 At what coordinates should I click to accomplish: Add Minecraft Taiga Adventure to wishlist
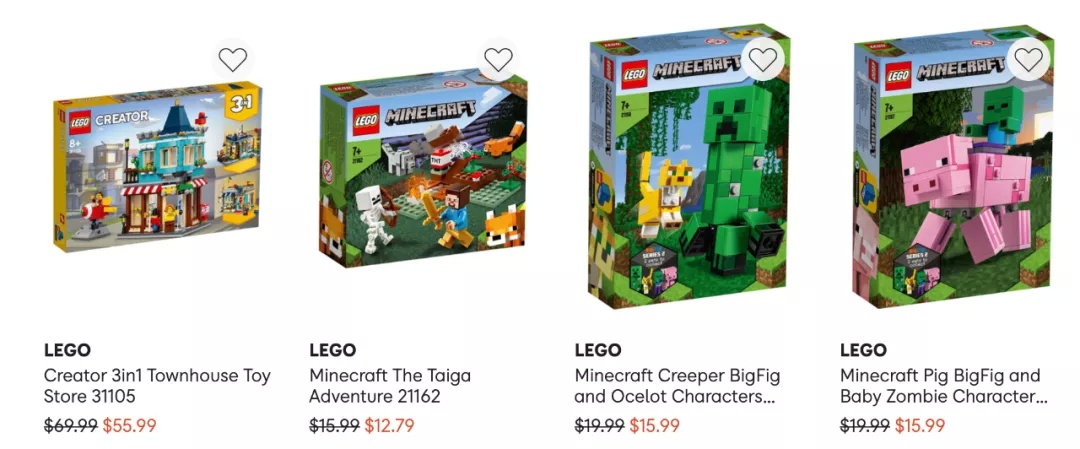pyautogui.click(x=498, y=60)
